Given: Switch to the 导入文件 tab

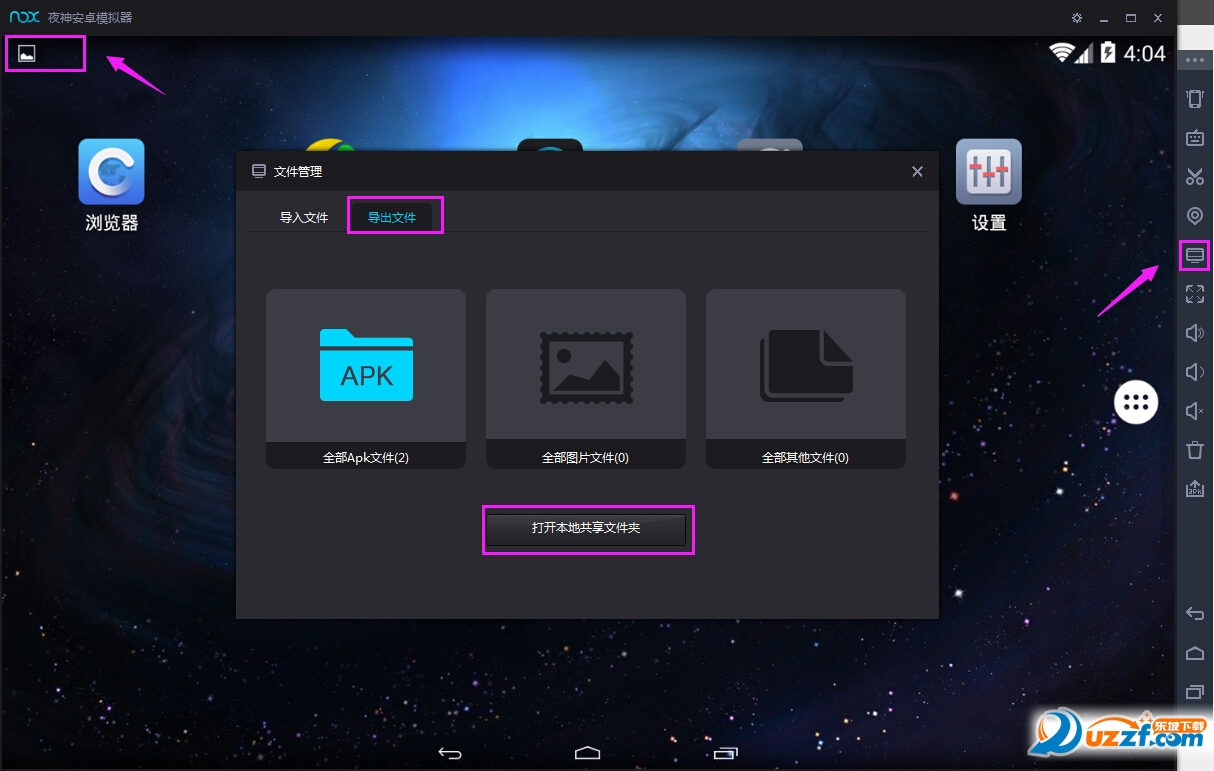Looking at the screenshot, I should [304, 217].
